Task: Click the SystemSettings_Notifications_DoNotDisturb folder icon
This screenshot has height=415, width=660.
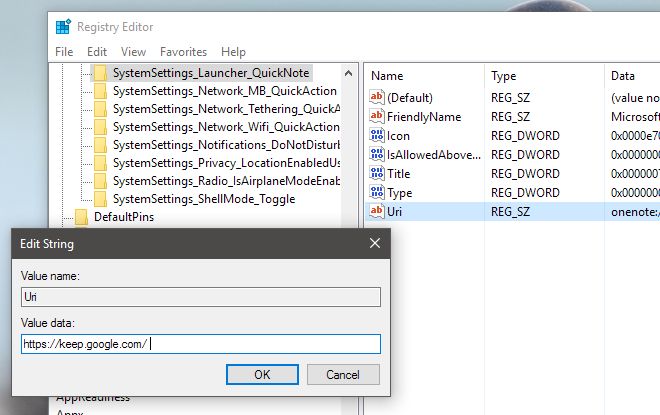Action: tap(100, 145)
